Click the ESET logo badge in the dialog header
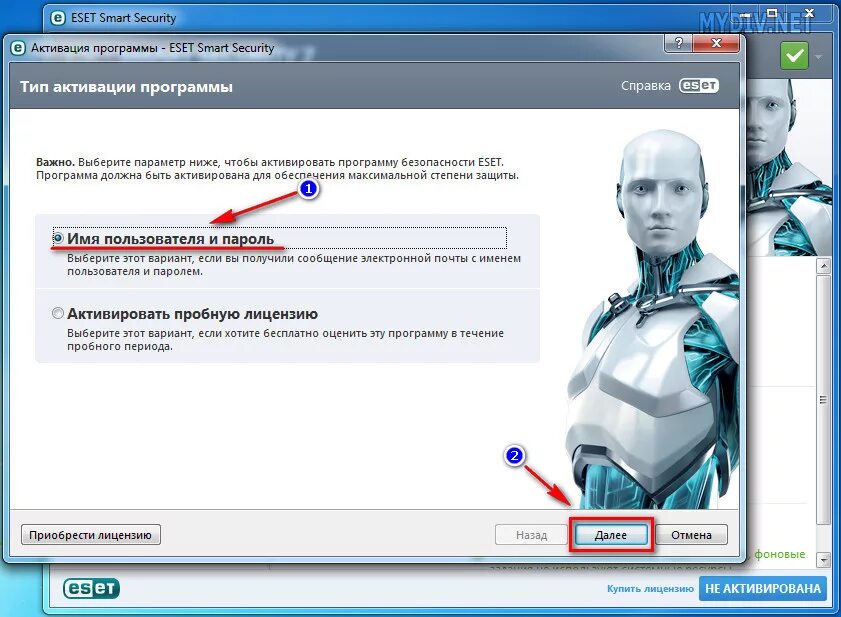841x617 pixels. click(699, 86)
